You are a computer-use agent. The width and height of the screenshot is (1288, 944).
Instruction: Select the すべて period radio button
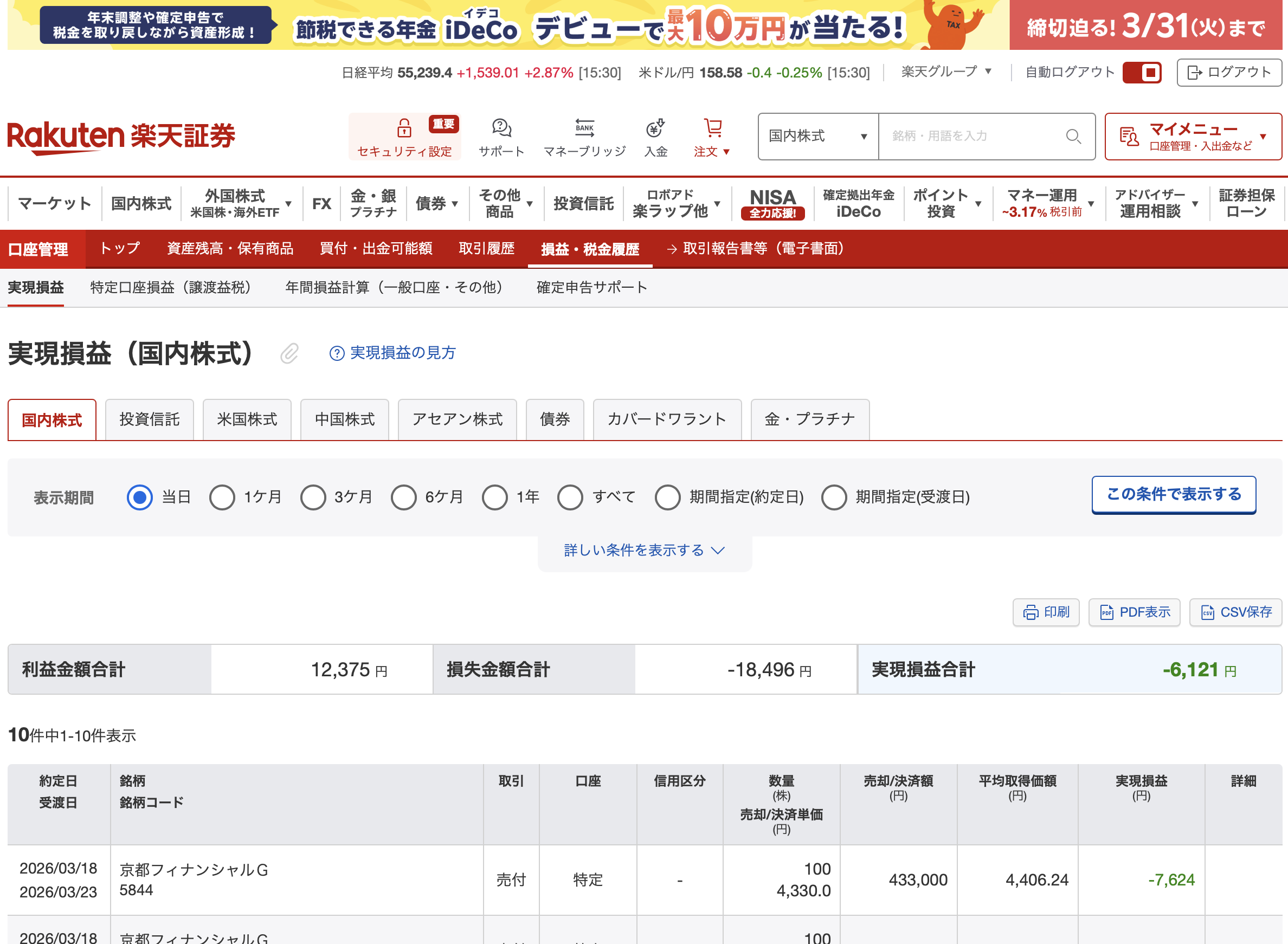point(570,497)
